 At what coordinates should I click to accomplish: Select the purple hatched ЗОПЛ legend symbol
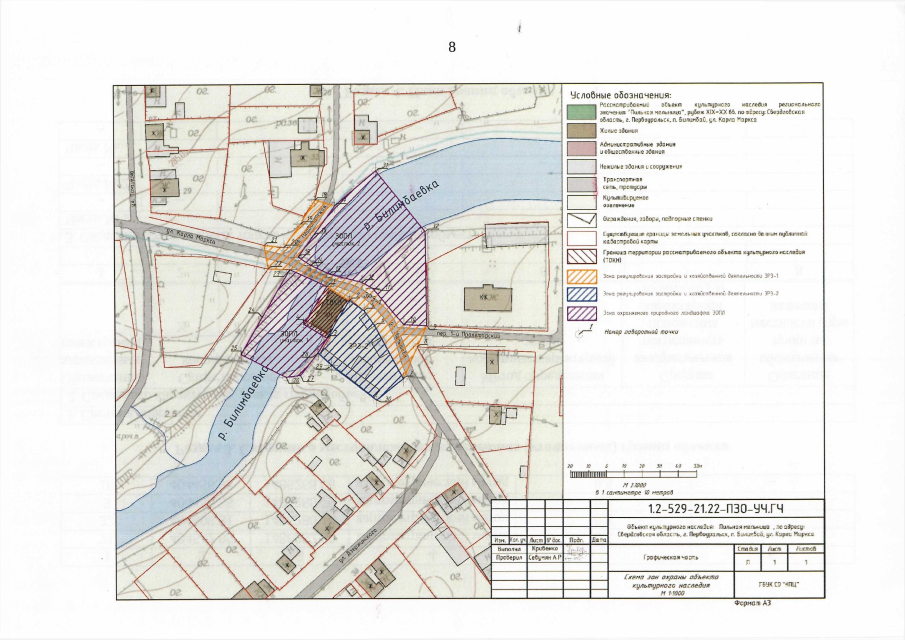(x=581, y=313)
